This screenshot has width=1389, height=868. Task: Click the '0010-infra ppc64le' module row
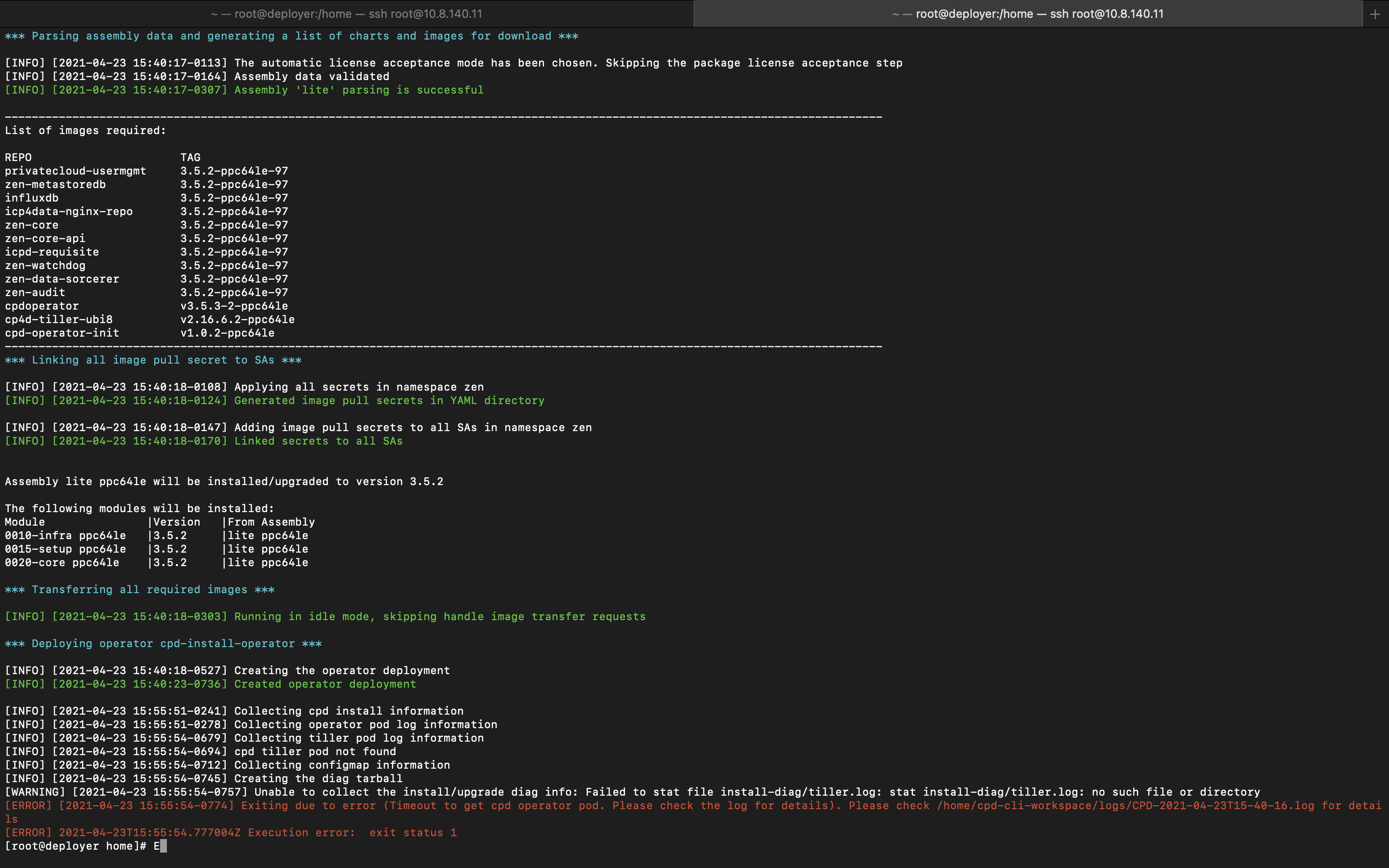[157, 536]
